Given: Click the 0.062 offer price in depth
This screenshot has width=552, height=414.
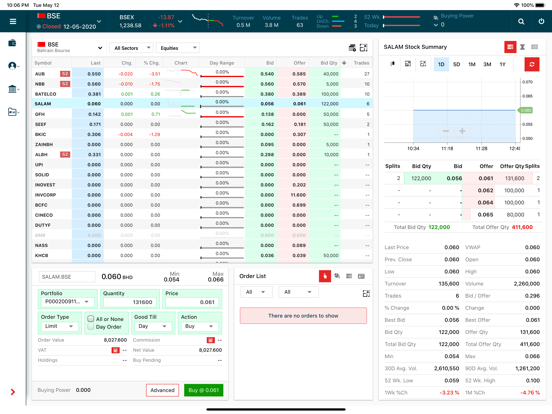Looking at the screenshot, I should (485, 190).
